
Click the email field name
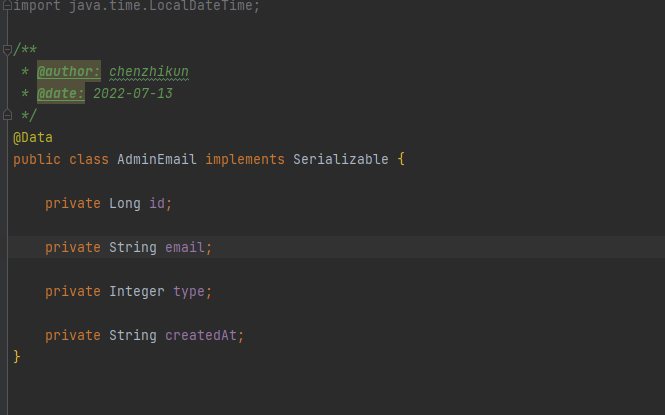click(184, 247)
